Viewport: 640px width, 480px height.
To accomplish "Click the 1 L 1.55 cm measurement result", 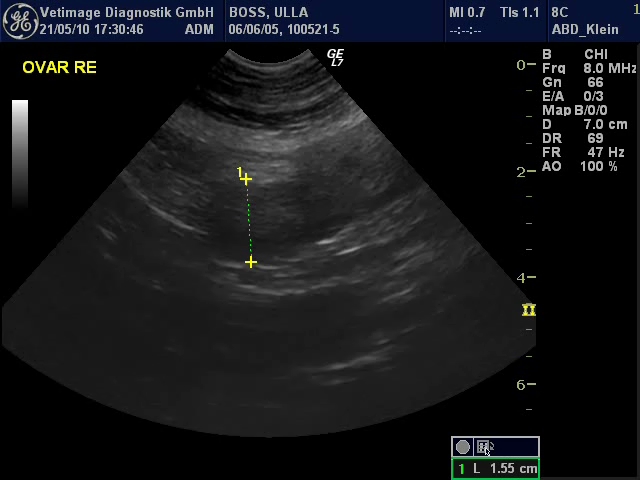I will [x=496, y=469].
